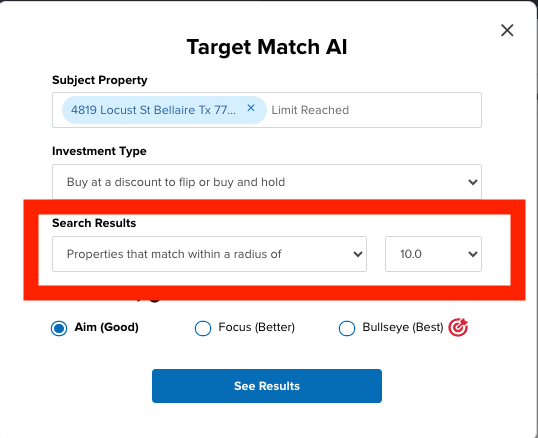Click the Investment Type label
538x438 pixels.
99,151
